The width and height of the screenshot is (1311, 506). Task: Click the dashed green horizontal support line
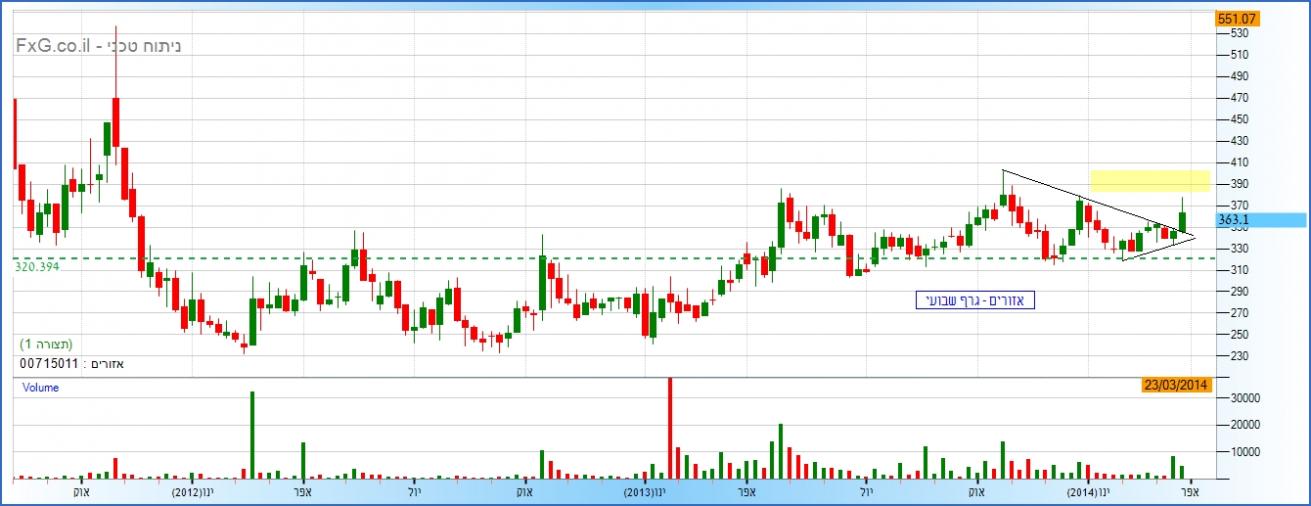tap(600, 258)
